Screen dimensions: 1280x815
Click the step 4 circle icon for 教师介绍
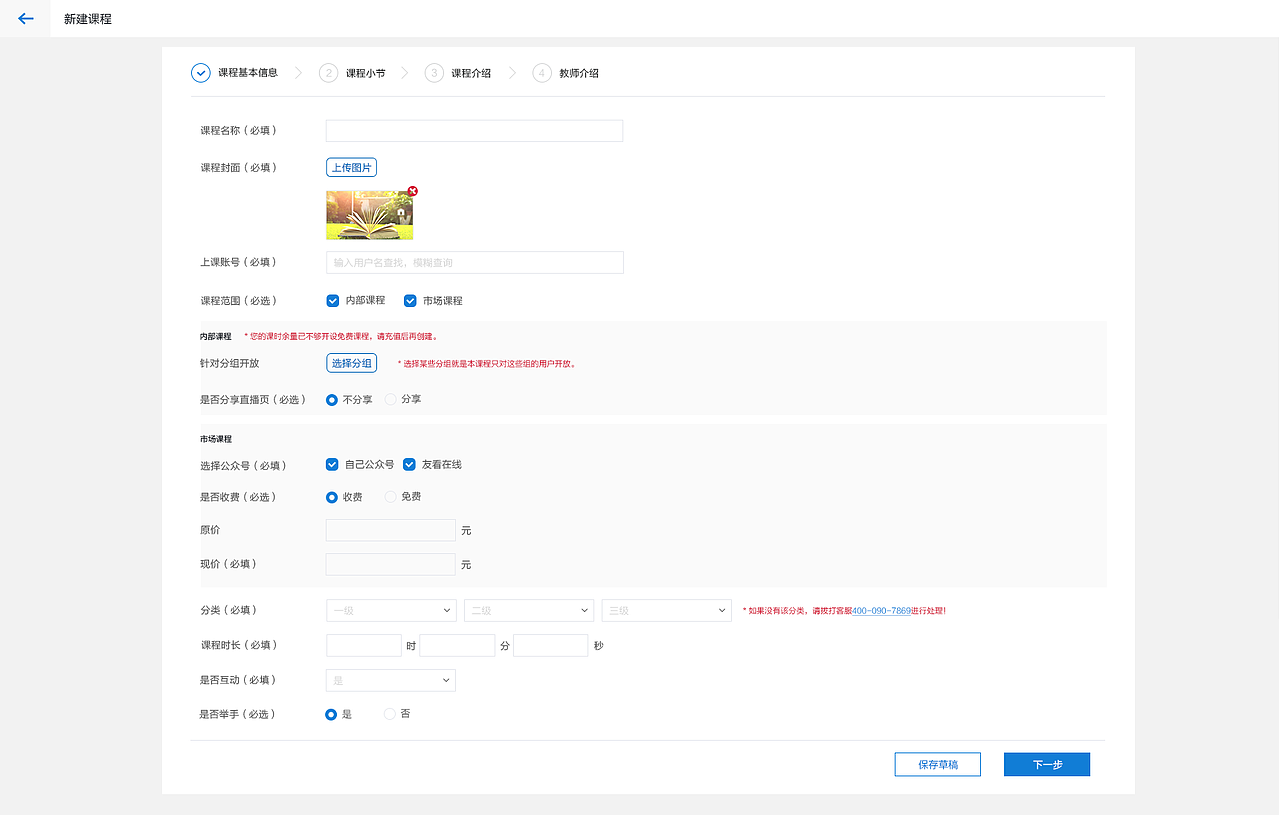click(541, 72)
